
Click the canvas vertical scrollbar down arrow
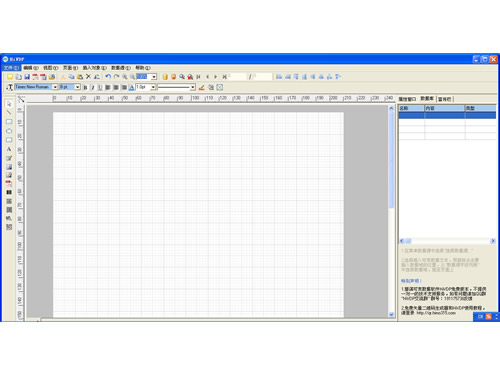(391, 314)
